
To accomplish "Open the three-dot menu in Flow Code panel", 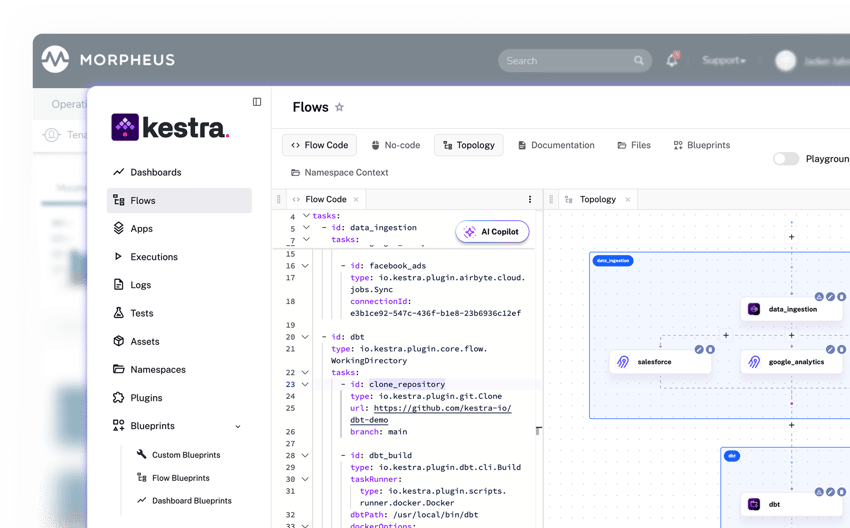I will [x=530, y=199].
